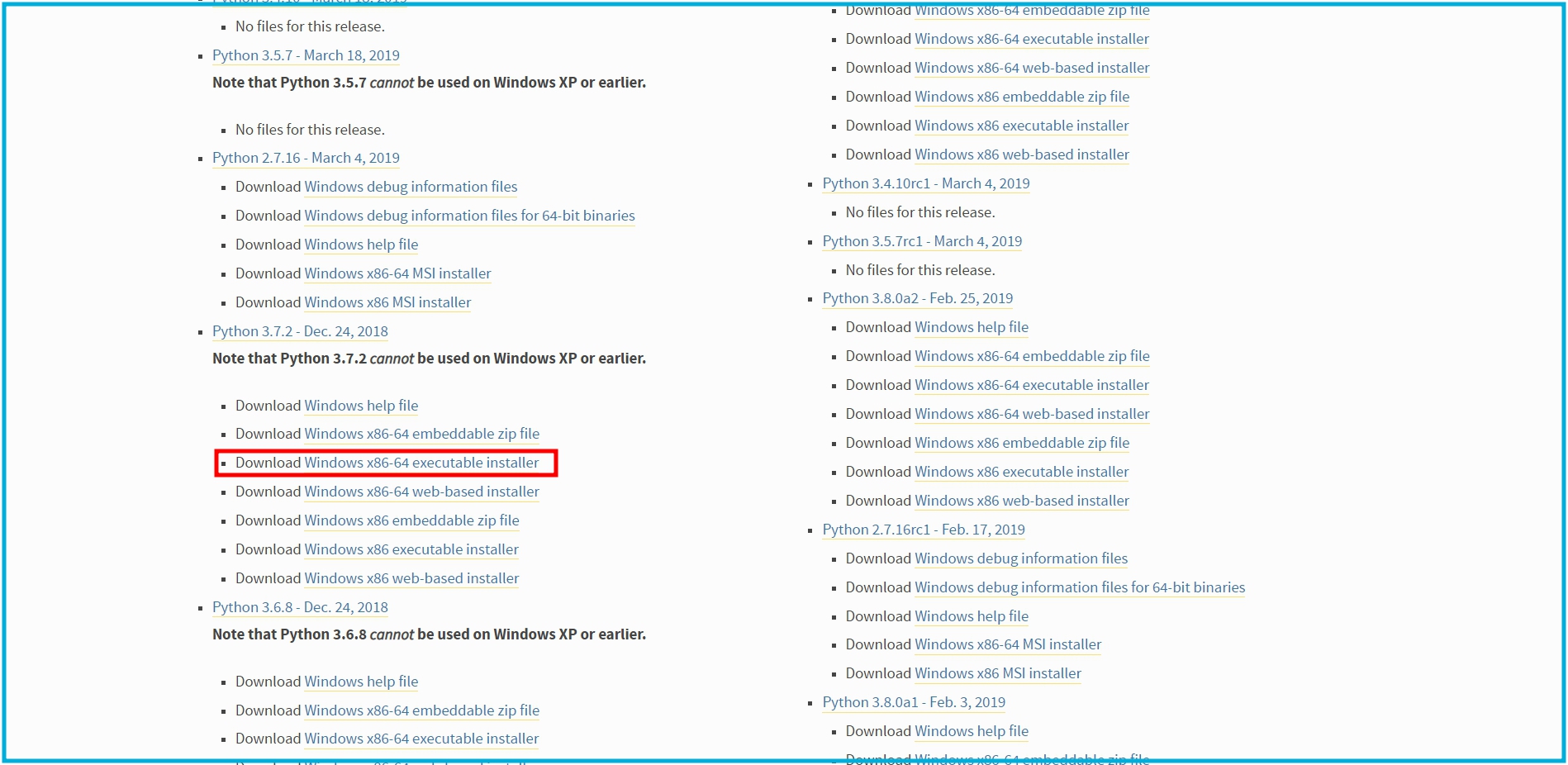Screen dimensions: 1568x765
Task: Download x86 MSI installer for Python 2.7.16rc1
Action: [x=998, y=673]
